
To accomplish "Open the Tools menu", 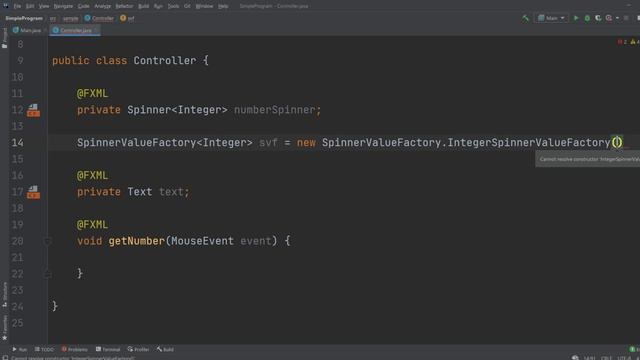I will (173, 6).
